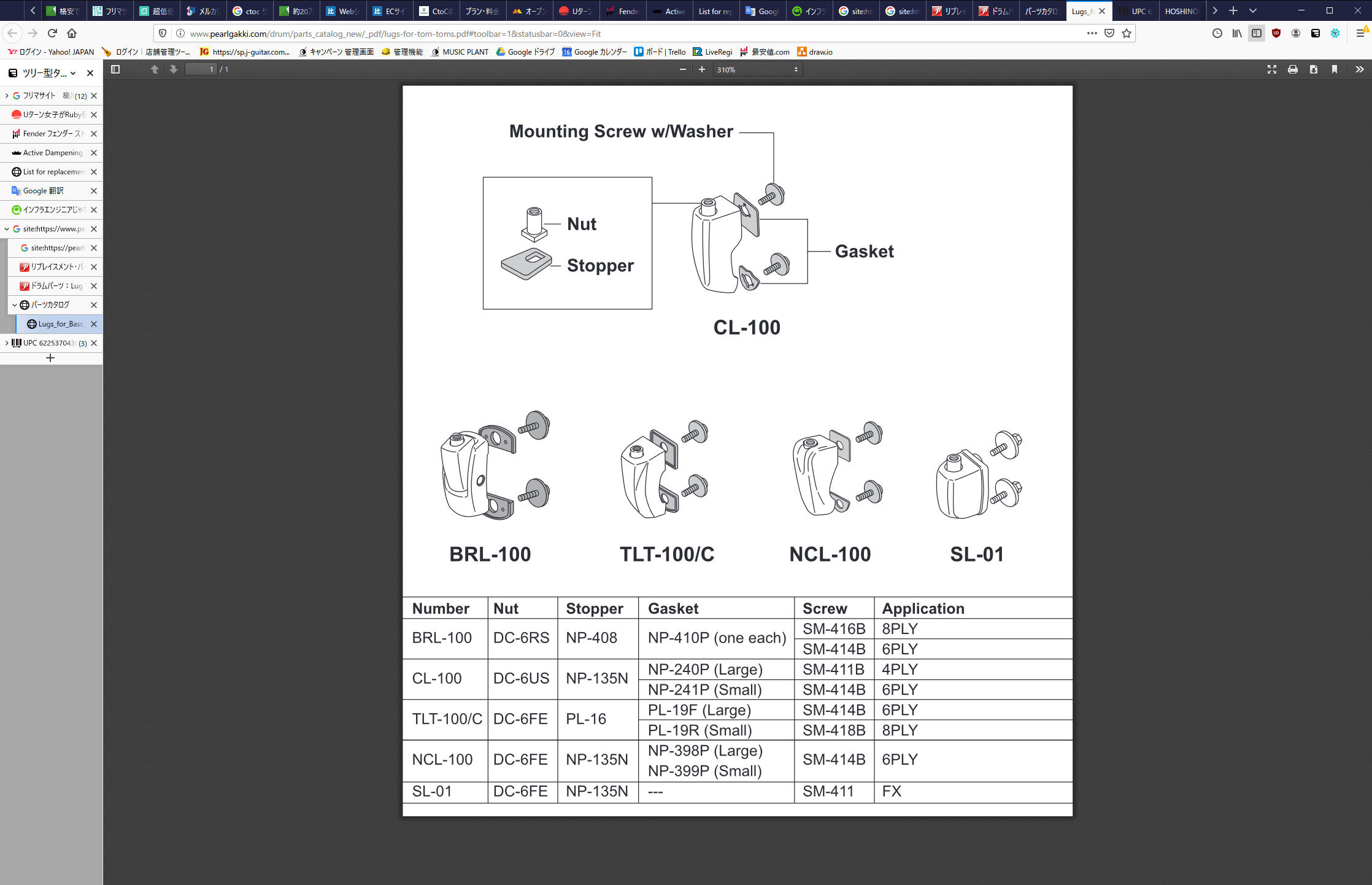The width and height of the screenshot is (1372, 885).
Task: Open React developer tools extension icon
Action: (1335, 33)
